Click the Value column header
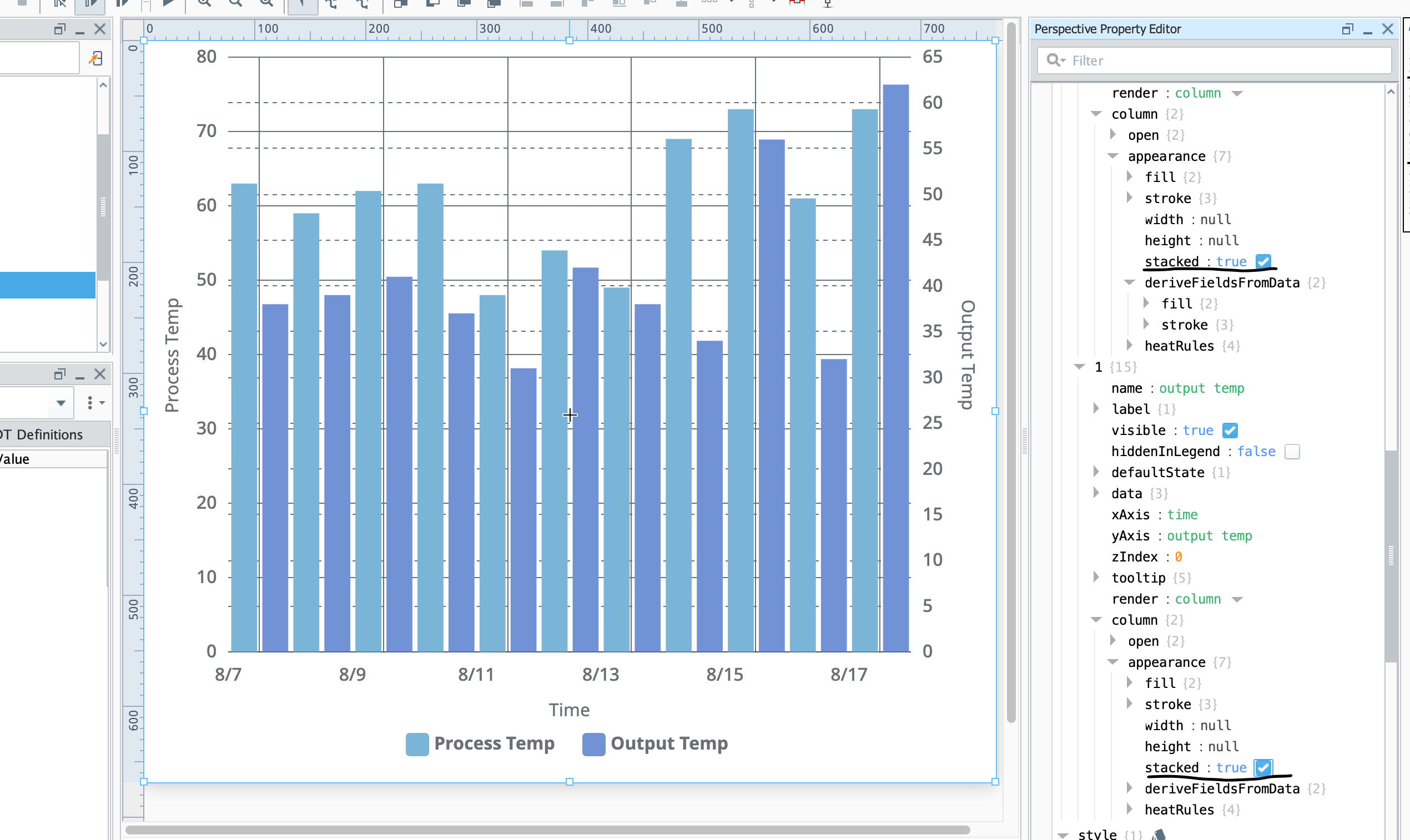 point(53,459)
